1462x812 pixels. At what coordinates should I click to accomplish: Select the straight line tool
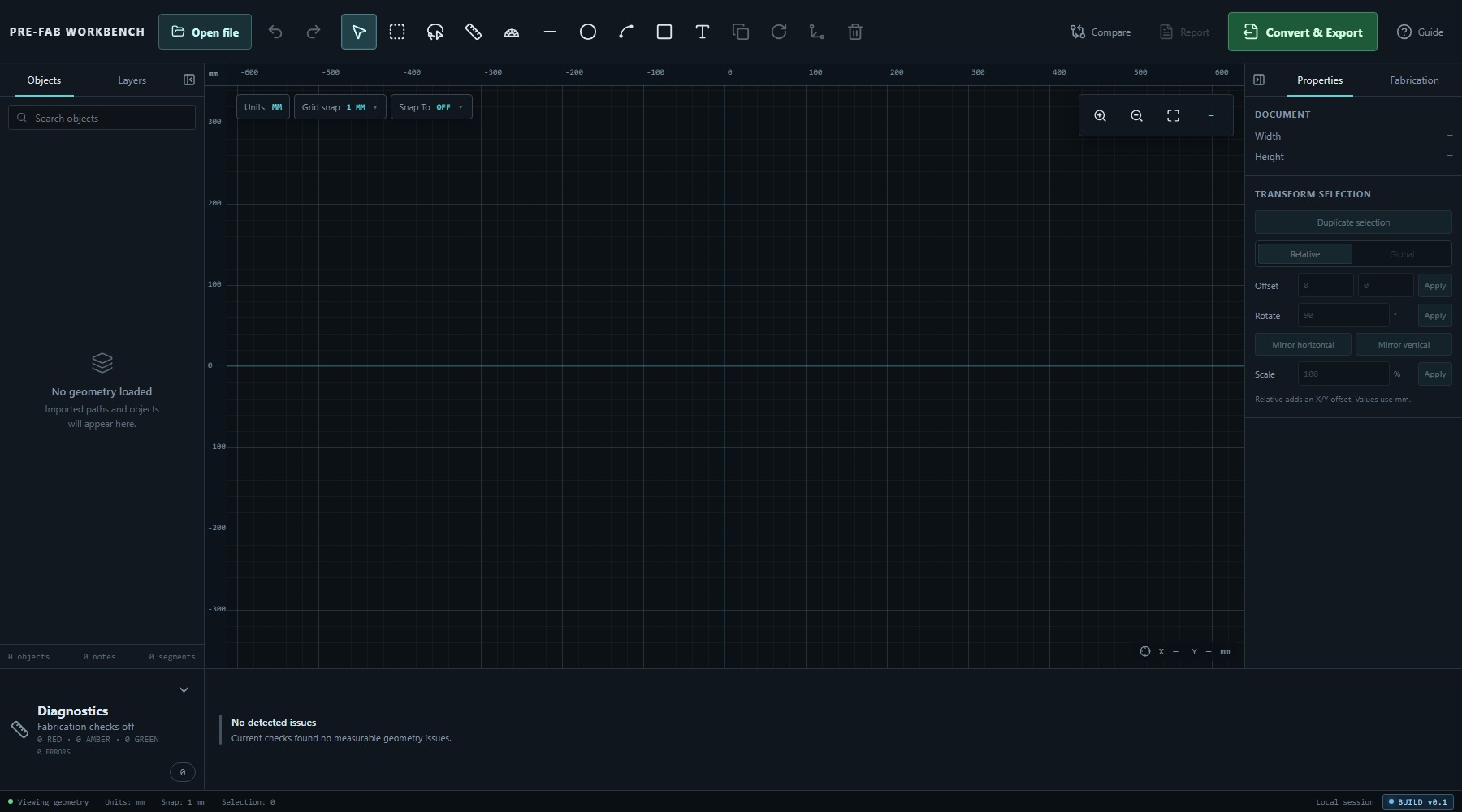[x=550, y=32]
